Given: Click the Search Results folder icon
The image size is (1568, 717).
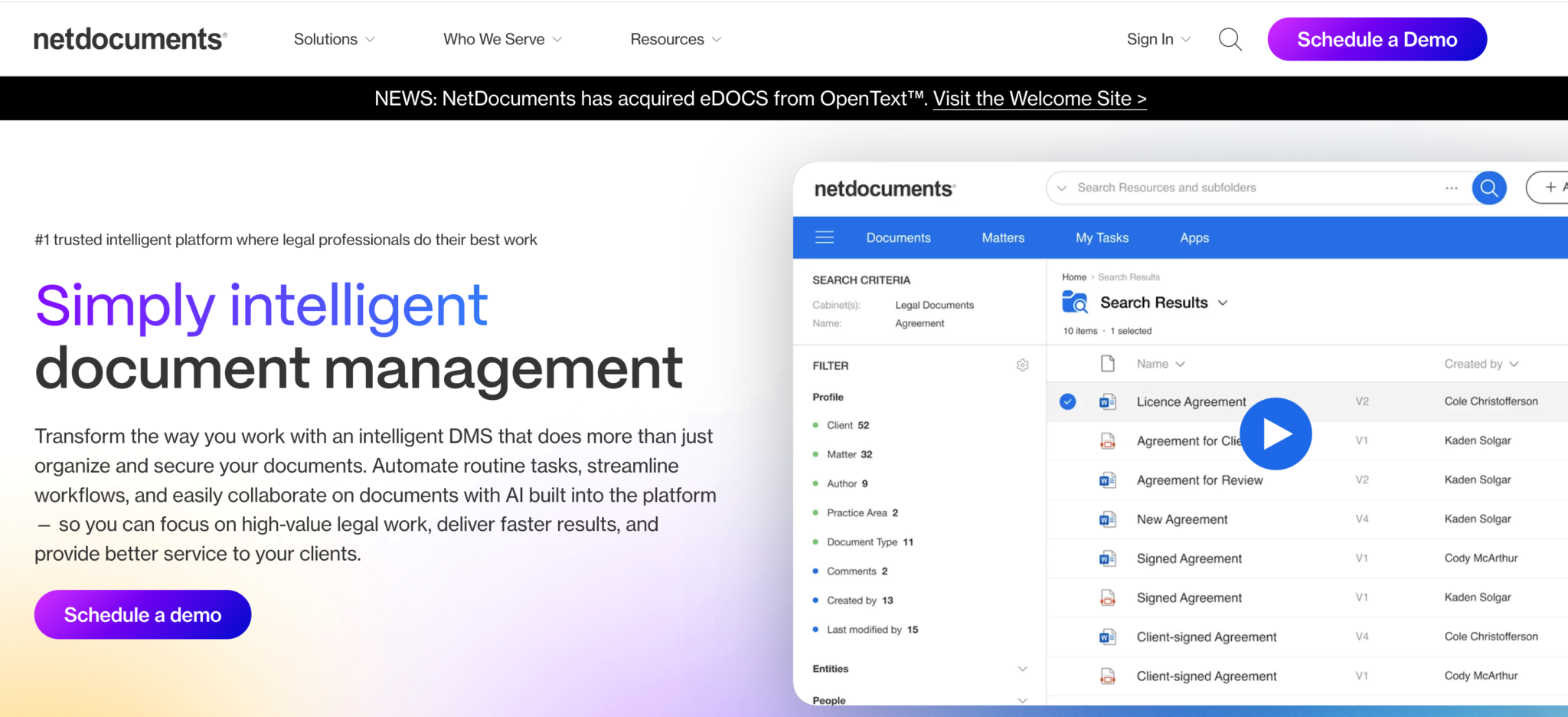Looking at the screenshot, I should click(1075, 303).
